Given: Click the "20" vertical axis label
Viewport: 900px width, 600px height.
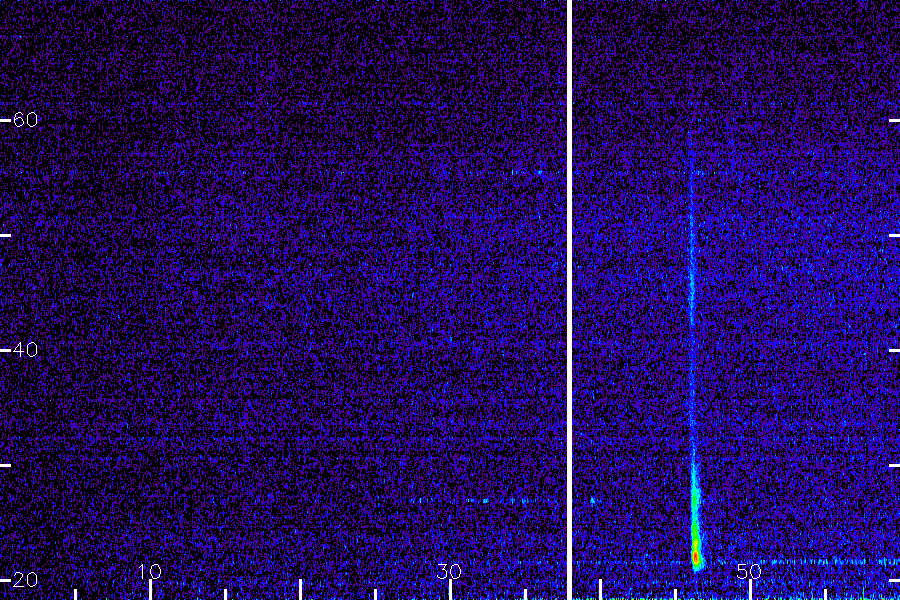Looking at the screenshot, I should [25, 579].
